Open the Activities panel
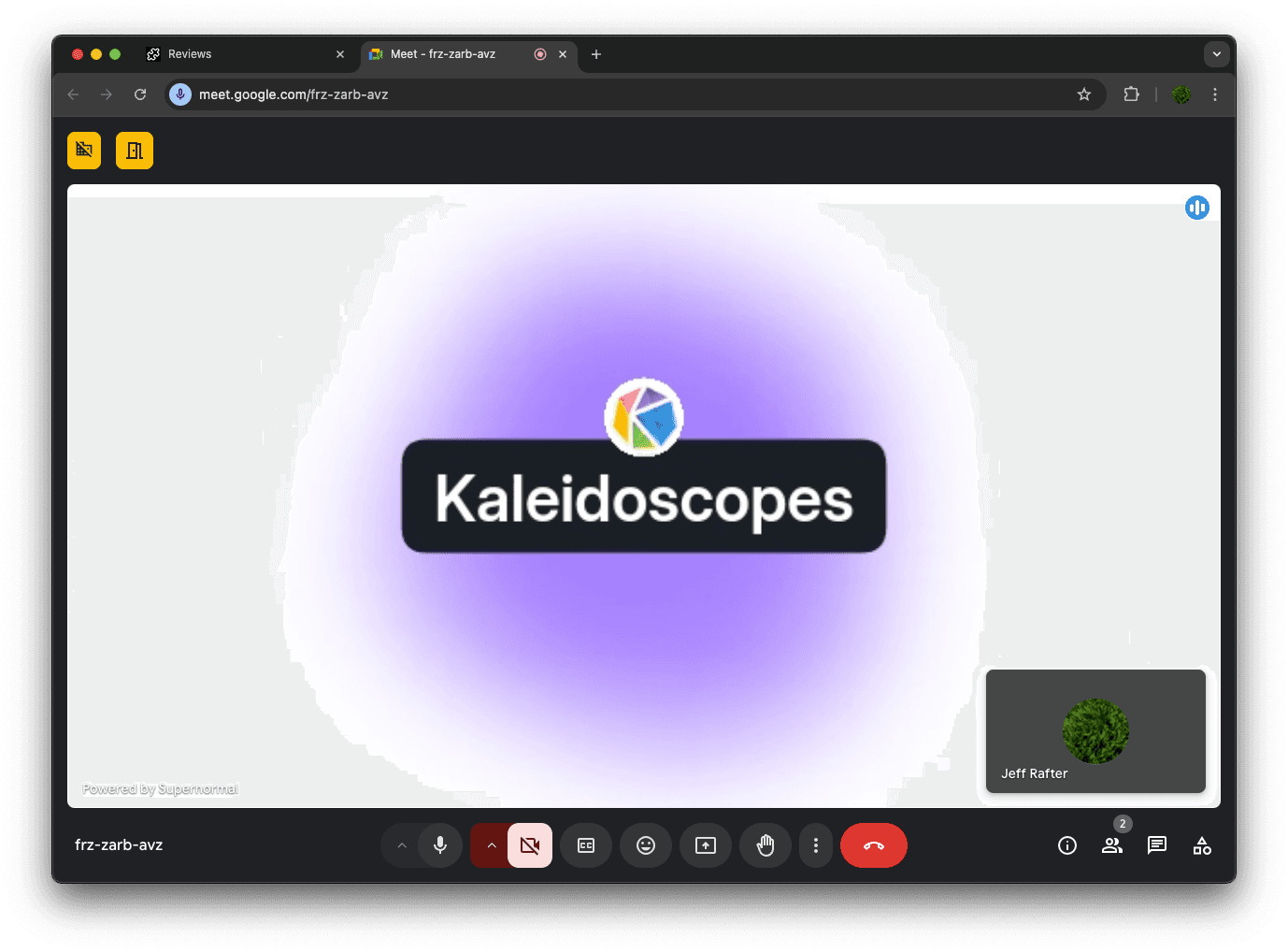Screen dimensions: 1288x952 coord(1202,845)
